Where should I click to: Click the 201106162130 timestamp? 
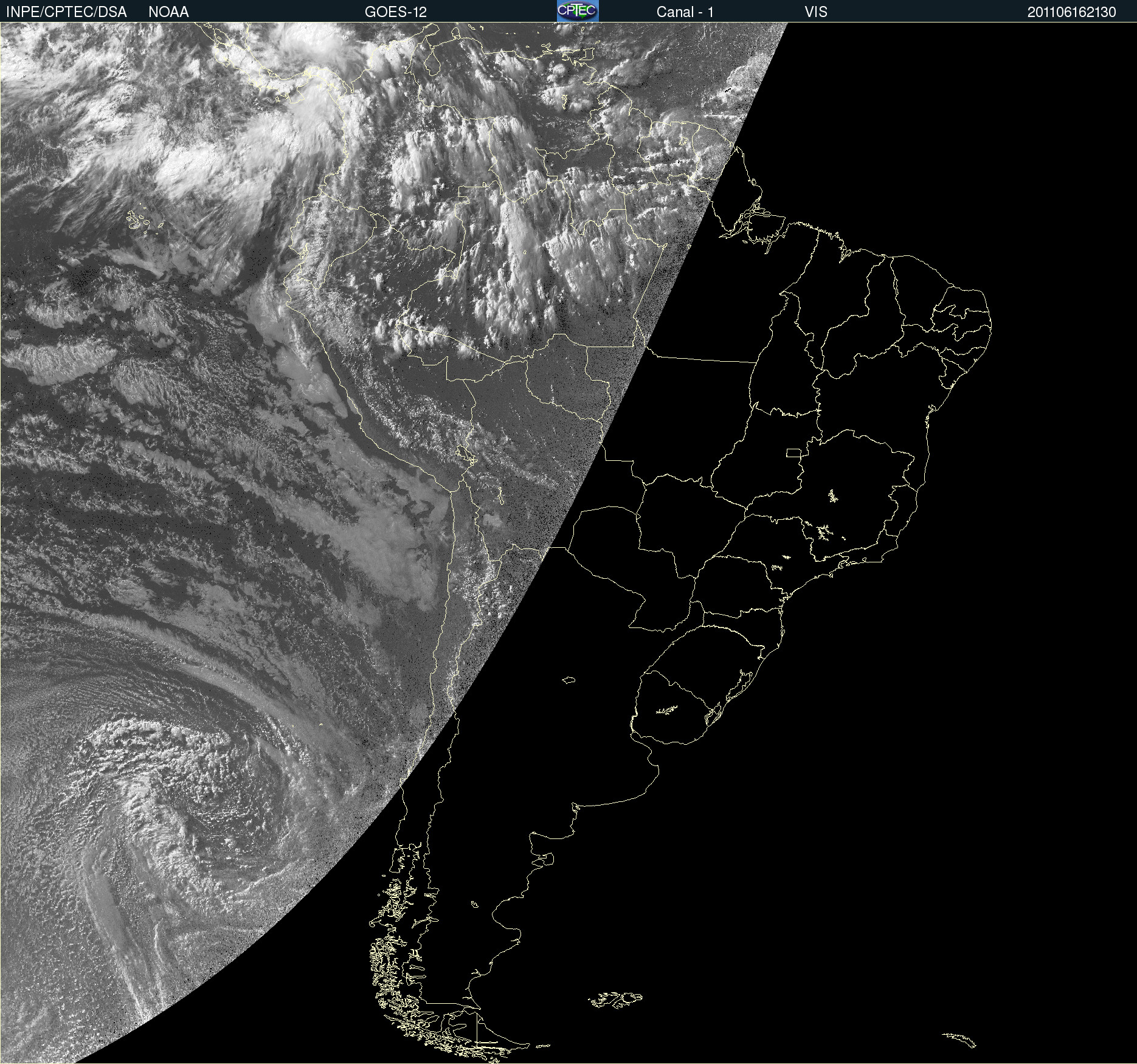tap(1072, 12)
